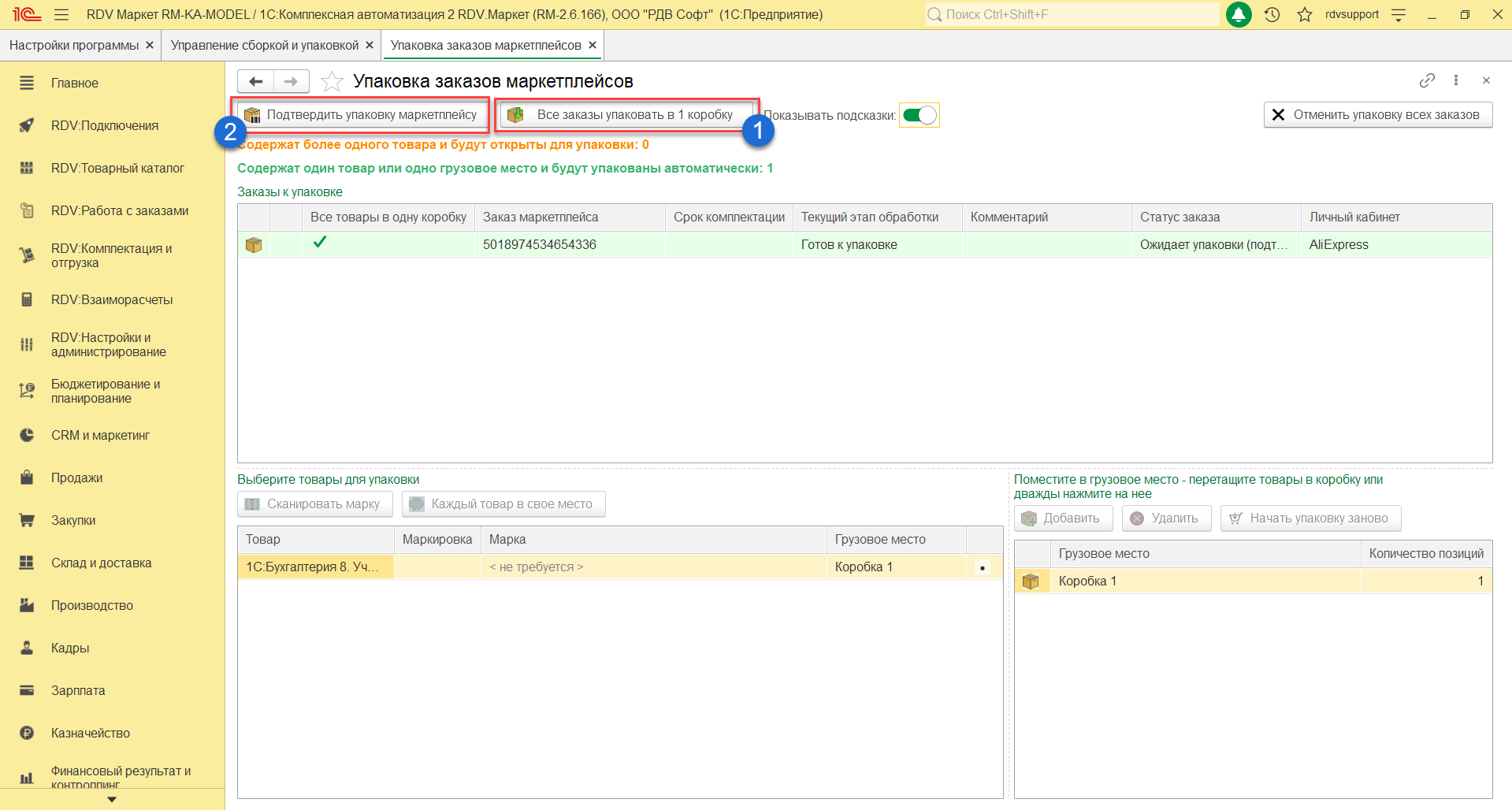The image size is (1512, 810).
Task: Open the history clock icon
Action: 1272,14
